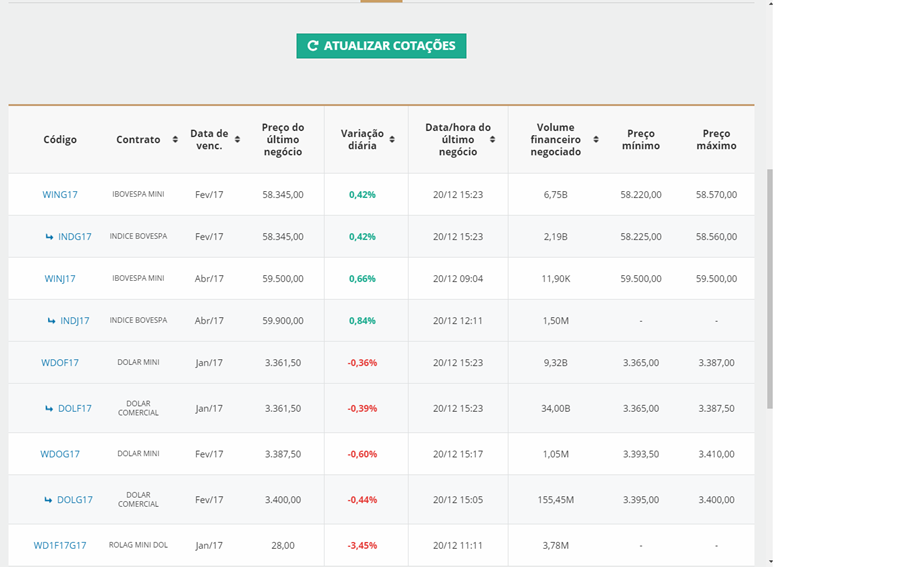Select the DOLG17 code link
Viewport: 900px width, 567px height.
click(75, 500)
